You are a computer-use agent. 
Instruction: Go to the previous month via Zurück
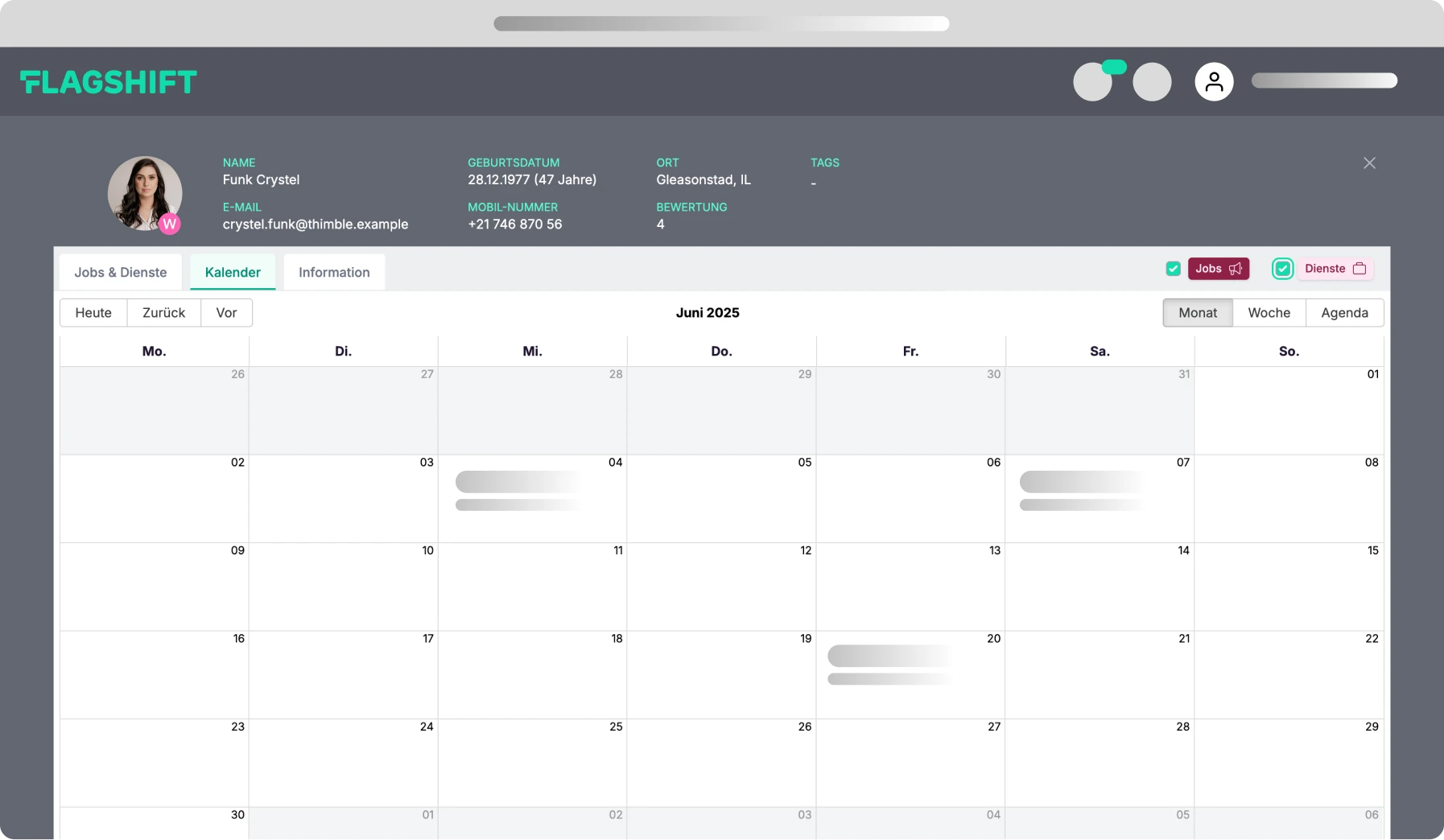(163, 312)
